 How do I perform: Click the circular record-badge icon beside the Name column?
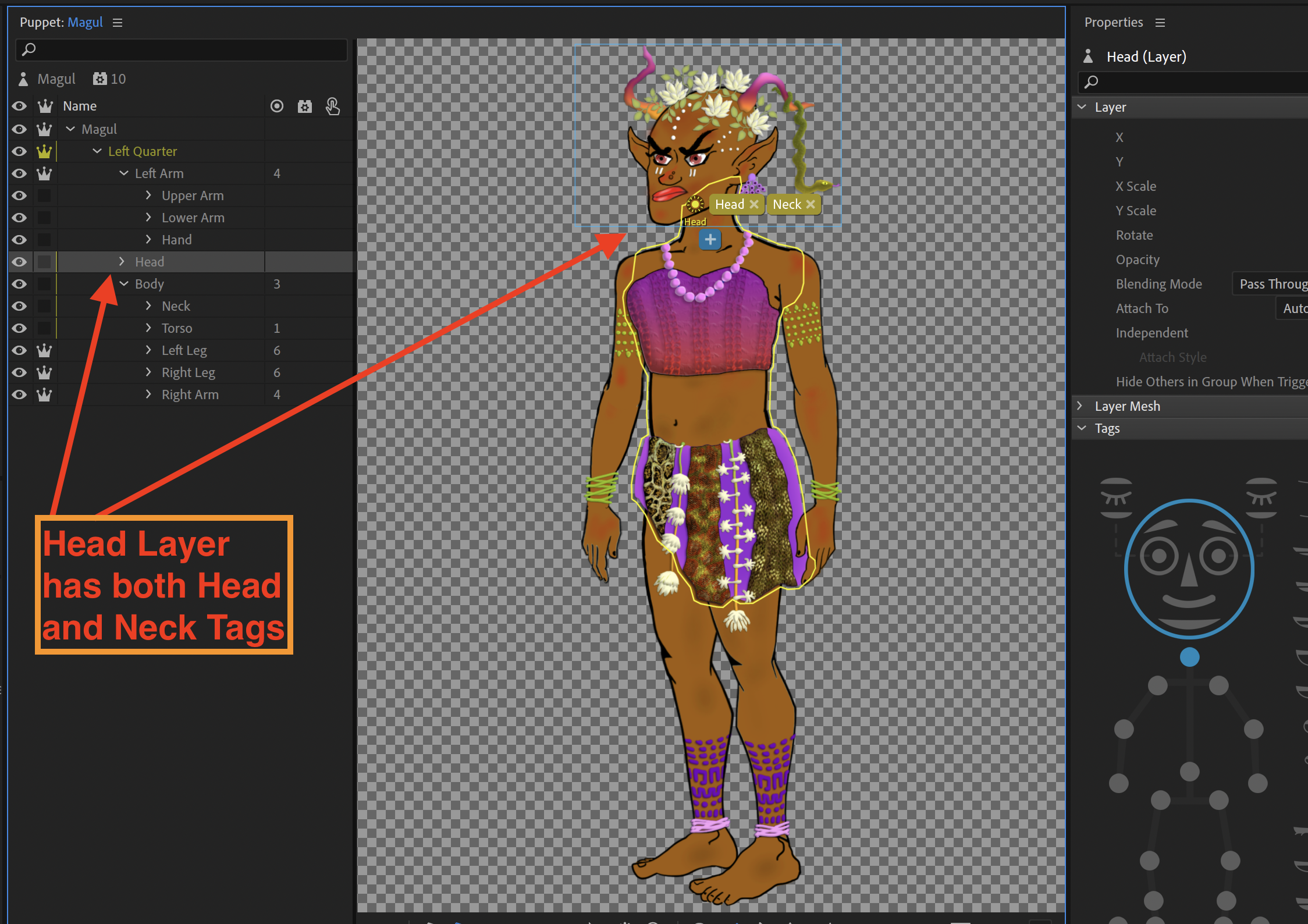click(x=277, y=106)
